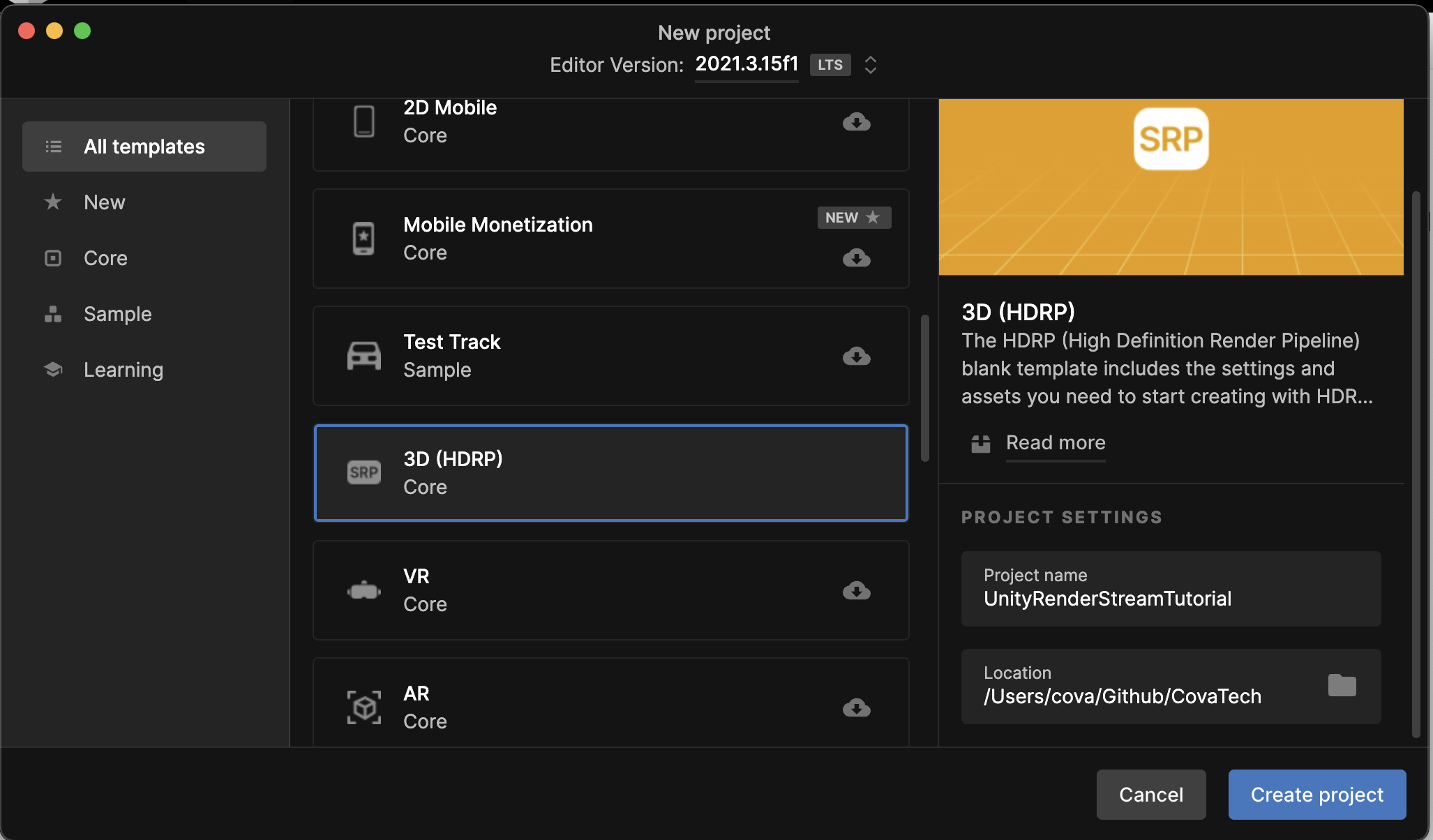Click the star icon next to New
The width and height of the screenshot is (1433, 840).
click(x=53, y=202)
